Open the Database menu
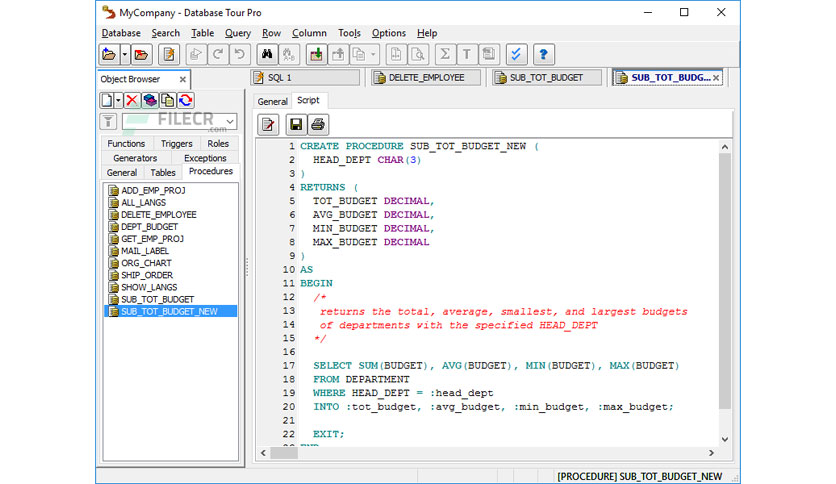This screenshot has height=484, width=836. pyautogui.click(x=121, y=33)
